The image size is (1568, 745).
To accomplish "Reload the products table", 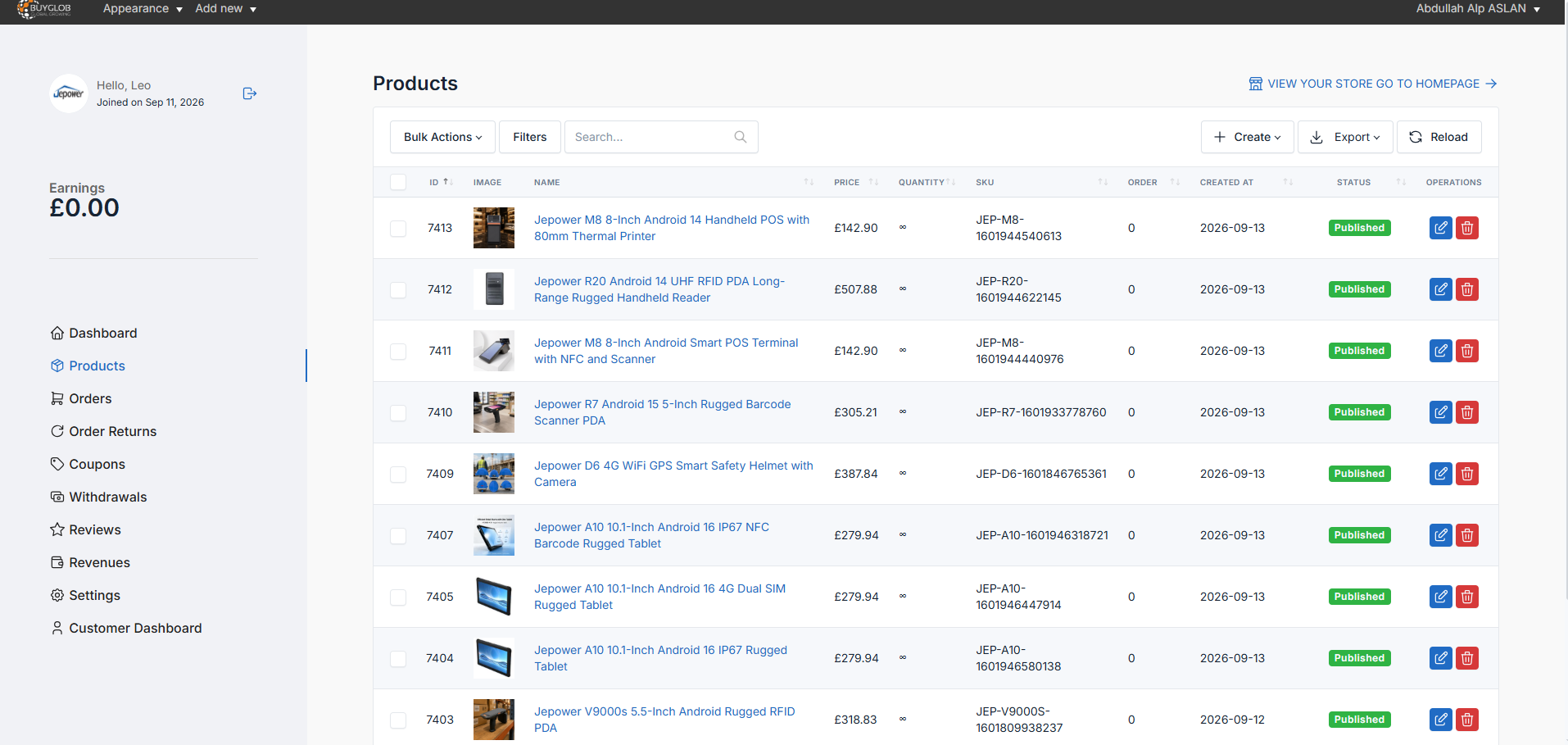I will pyautogui.click(x=1439, y=137).
